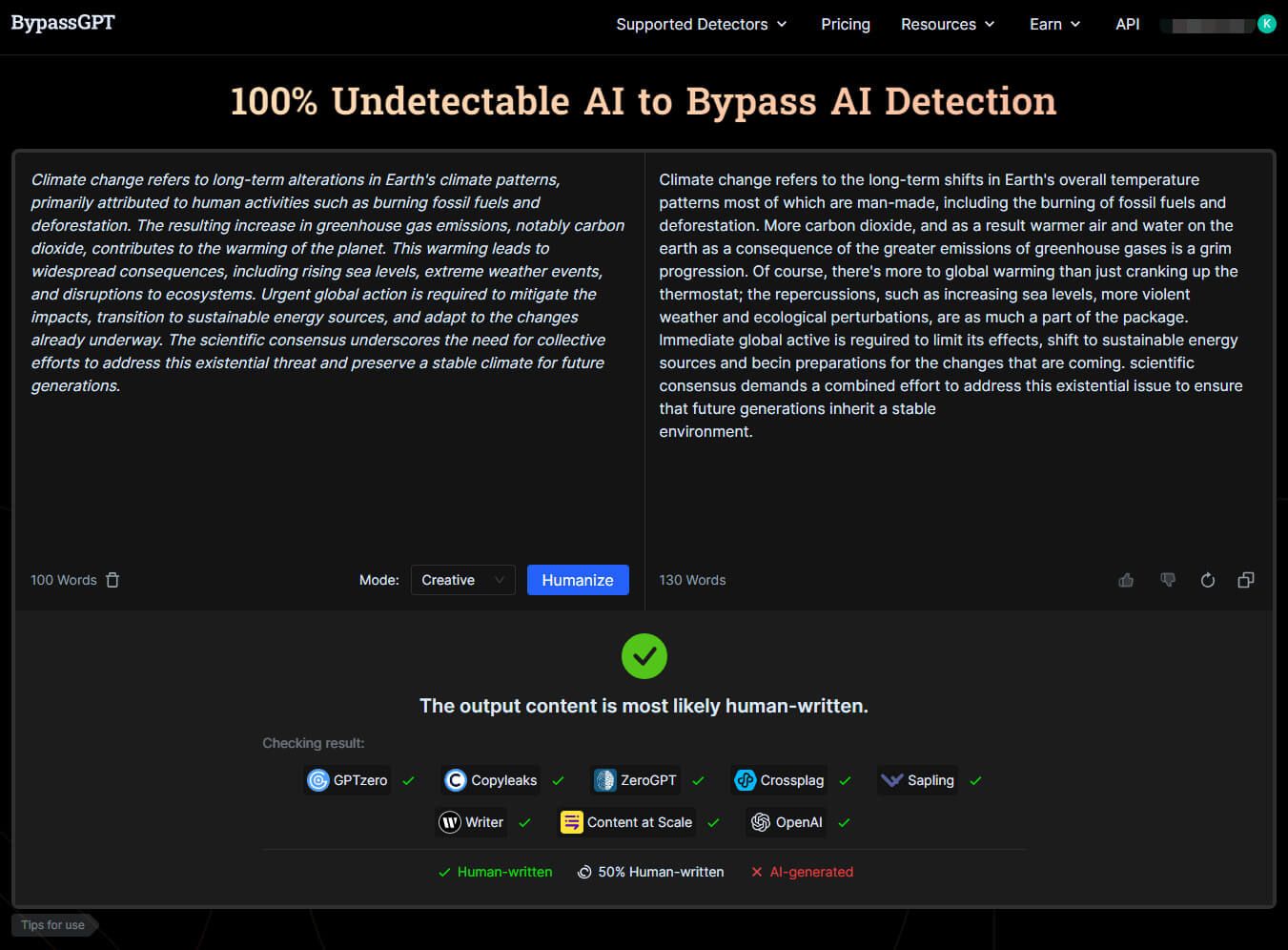Open the API page link
Viewport: 1288px width, 950px height.
click(1127, 24)
